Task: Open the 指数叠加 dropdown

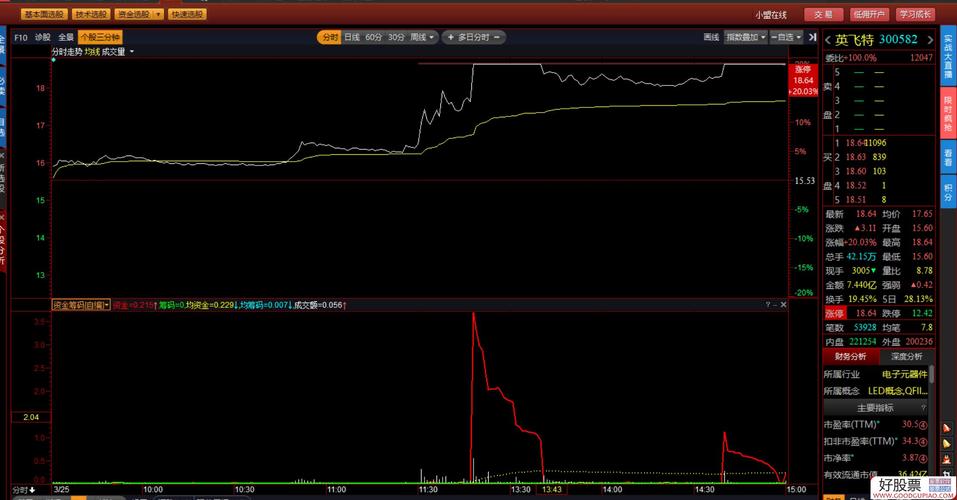Action: click(x=747, y=37)
